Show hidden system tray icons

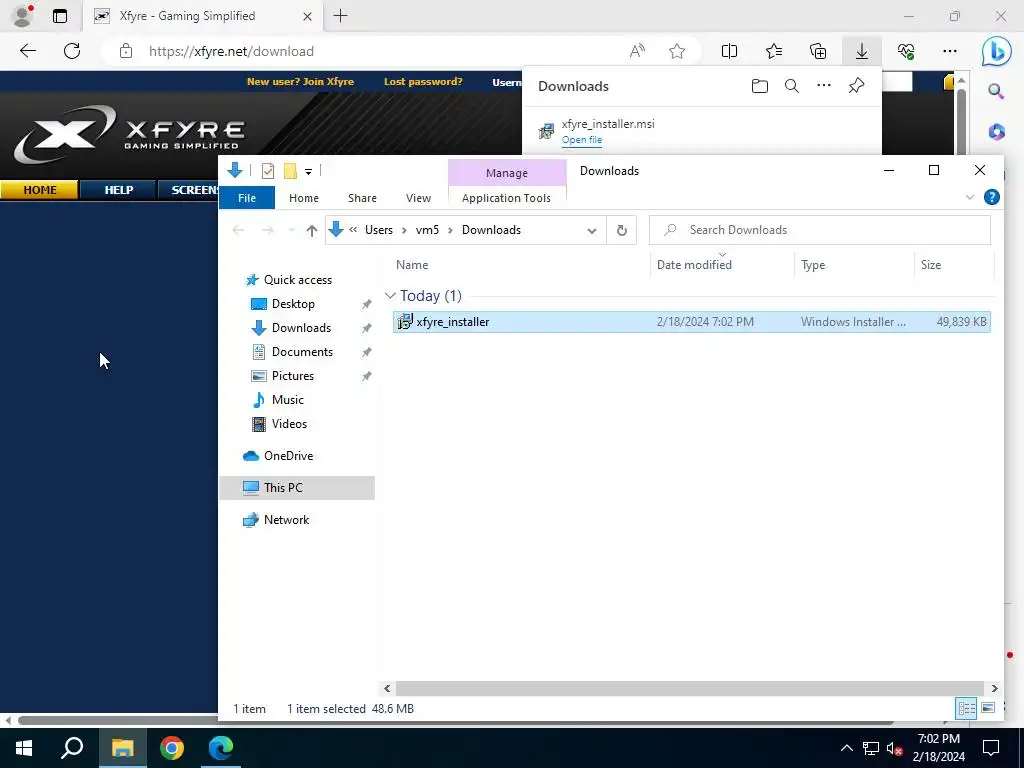(x=846, y=748)
